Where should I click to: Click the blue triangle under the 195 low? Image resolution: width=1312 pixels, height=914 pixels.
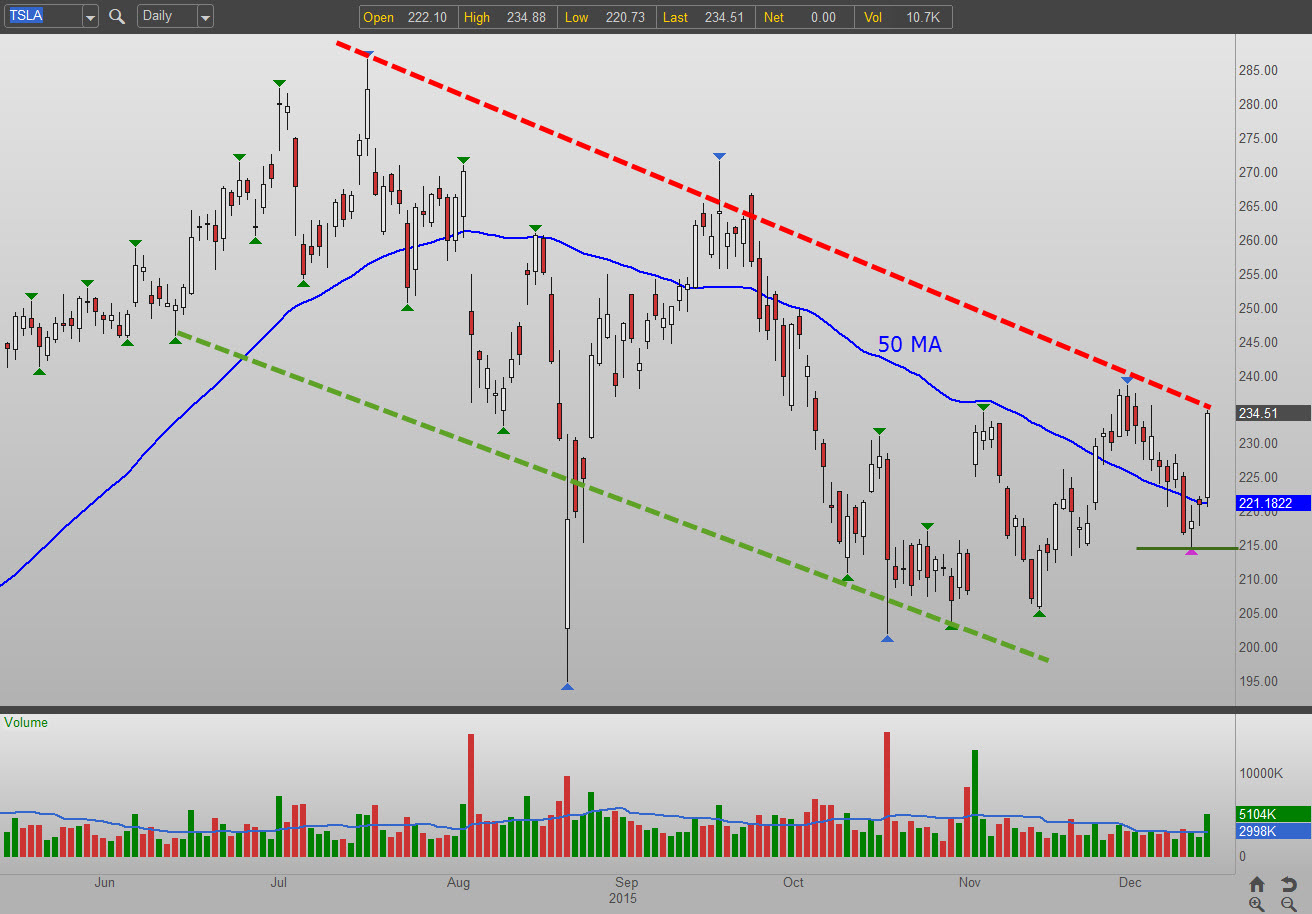pos(567,686)
